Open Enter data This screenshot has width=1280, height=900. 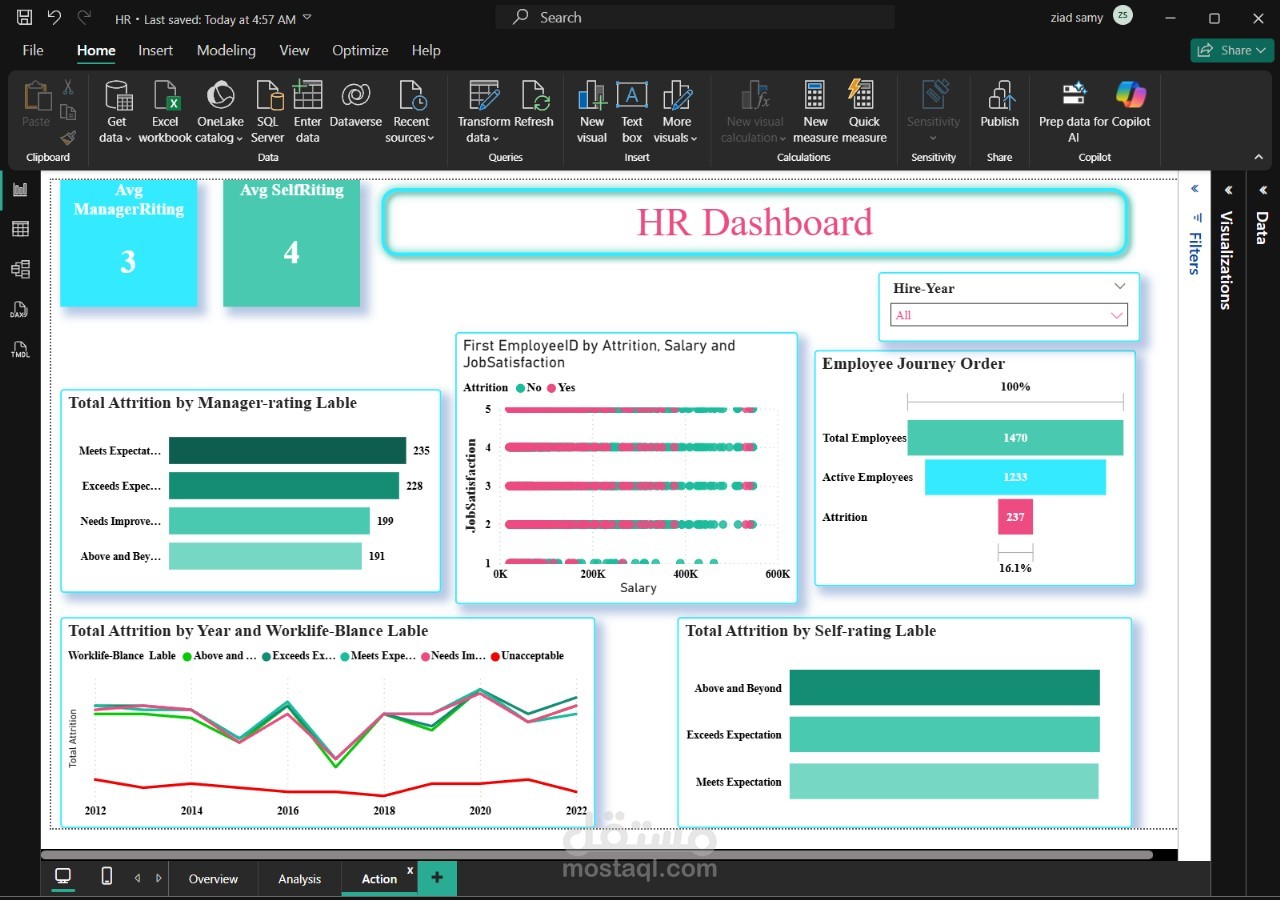pos(308,111)
